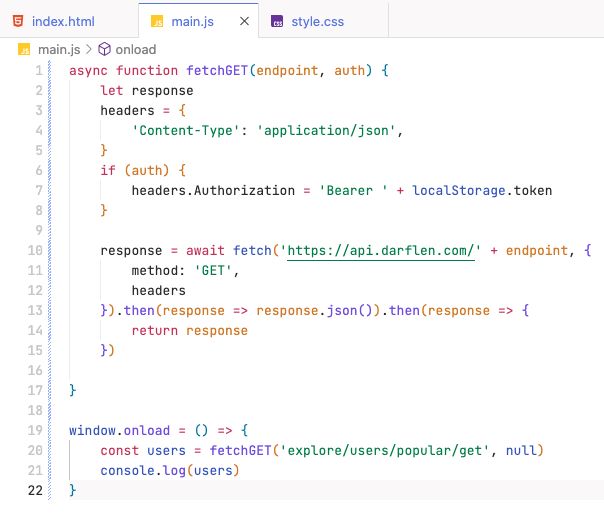The image size is (604, 518).
Task: Click the localStorage identifier on line 7
Action: pyautogui.click(x=459, y=191)
